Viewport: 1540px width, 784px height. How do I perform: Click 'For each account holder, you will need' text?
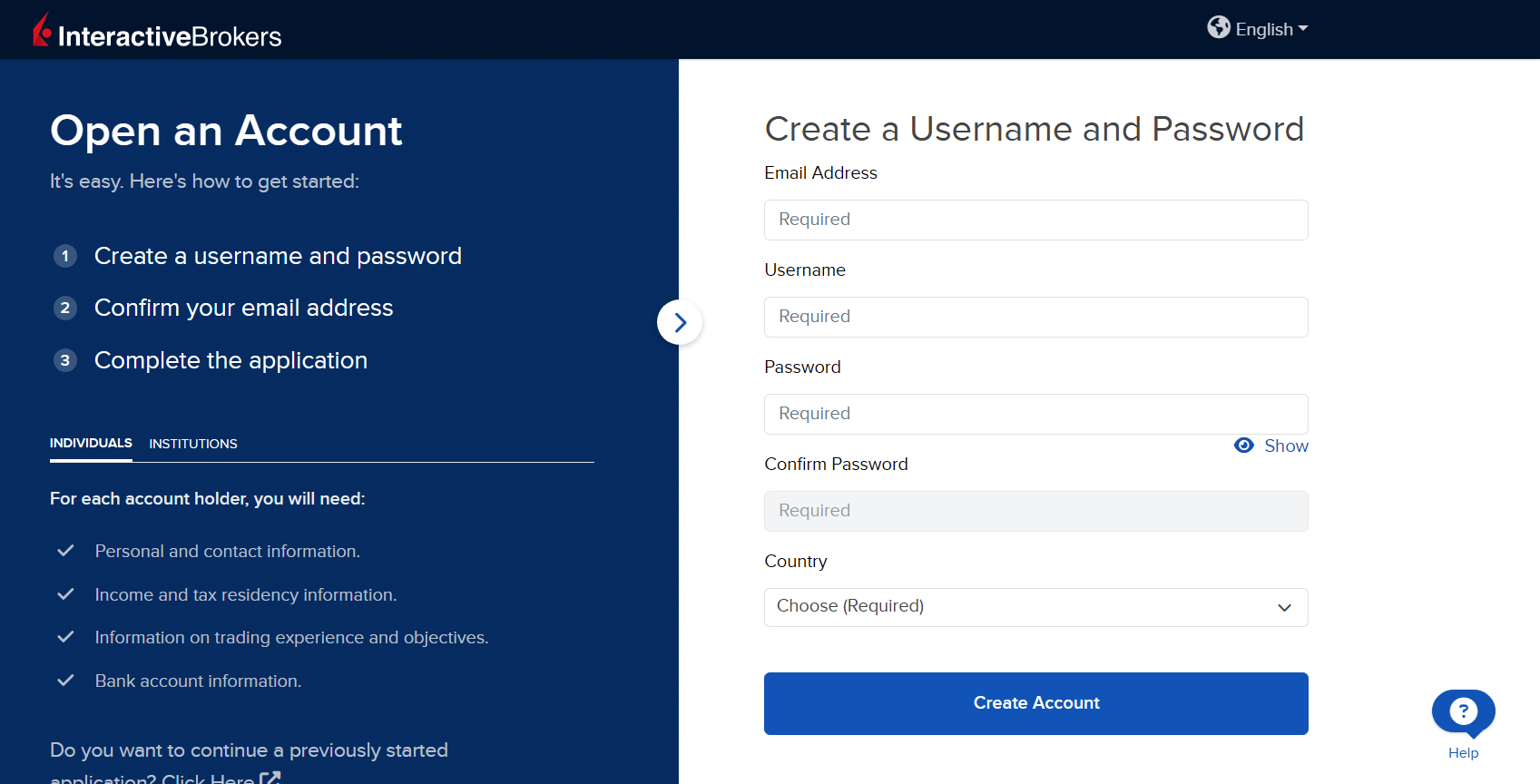(x=208, y=499)
